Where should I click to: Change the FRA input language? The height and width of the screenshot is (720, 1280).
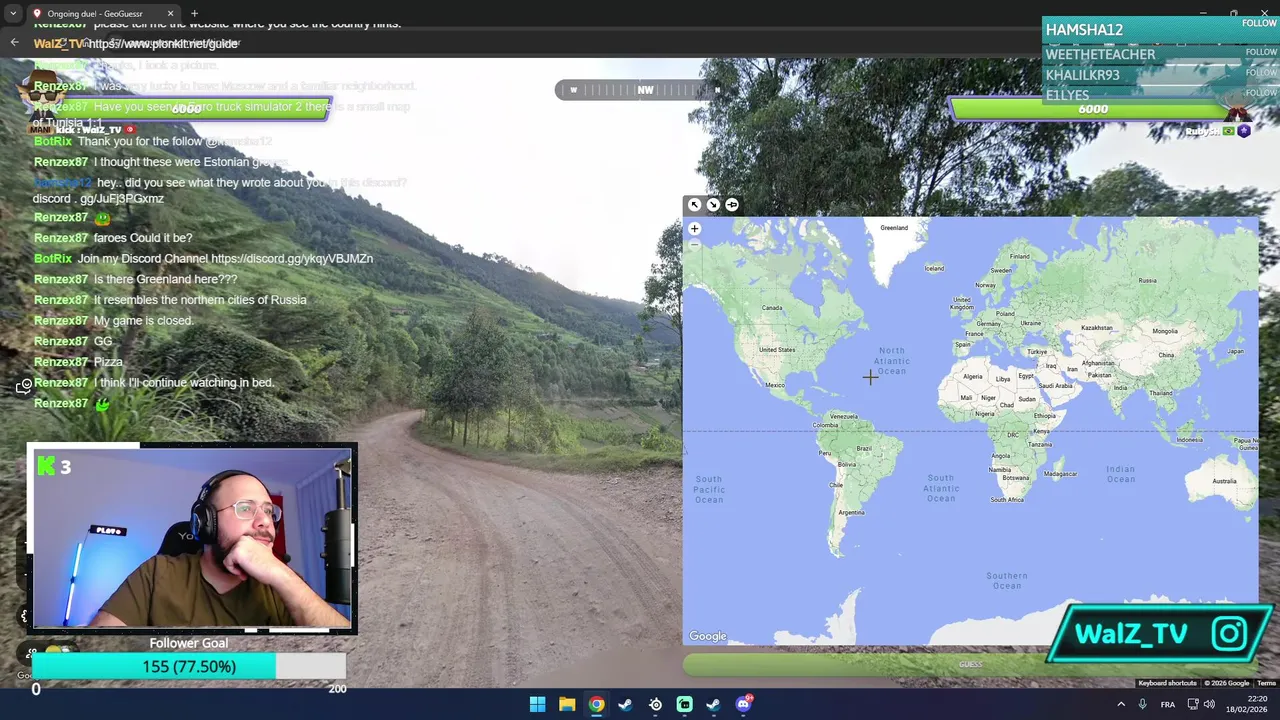pyautogui.click(x=1168, y=704)
